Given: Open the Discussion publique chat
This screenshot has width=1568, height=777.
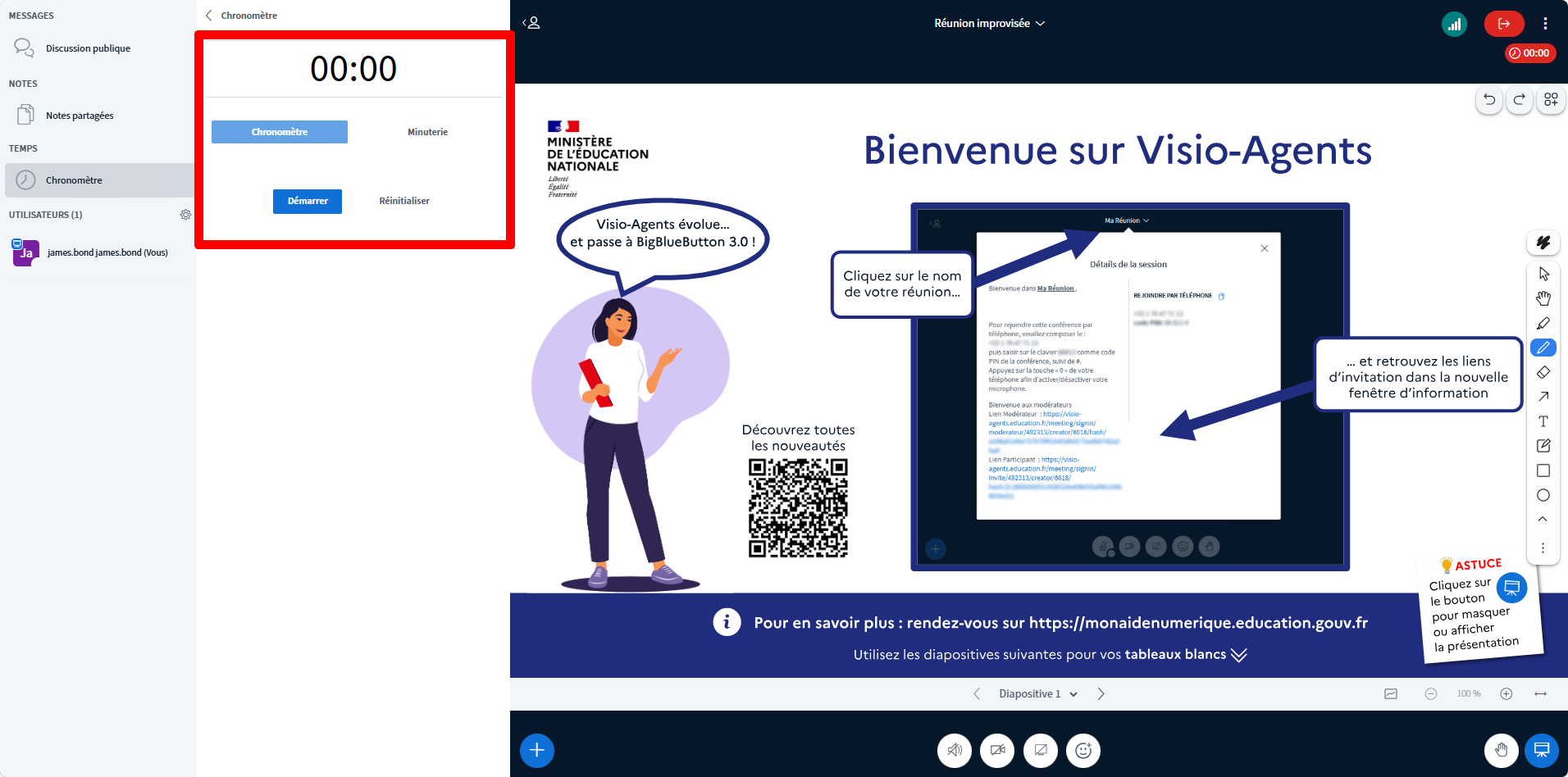Looking at the screenshot, I should [x=98, y=48].
